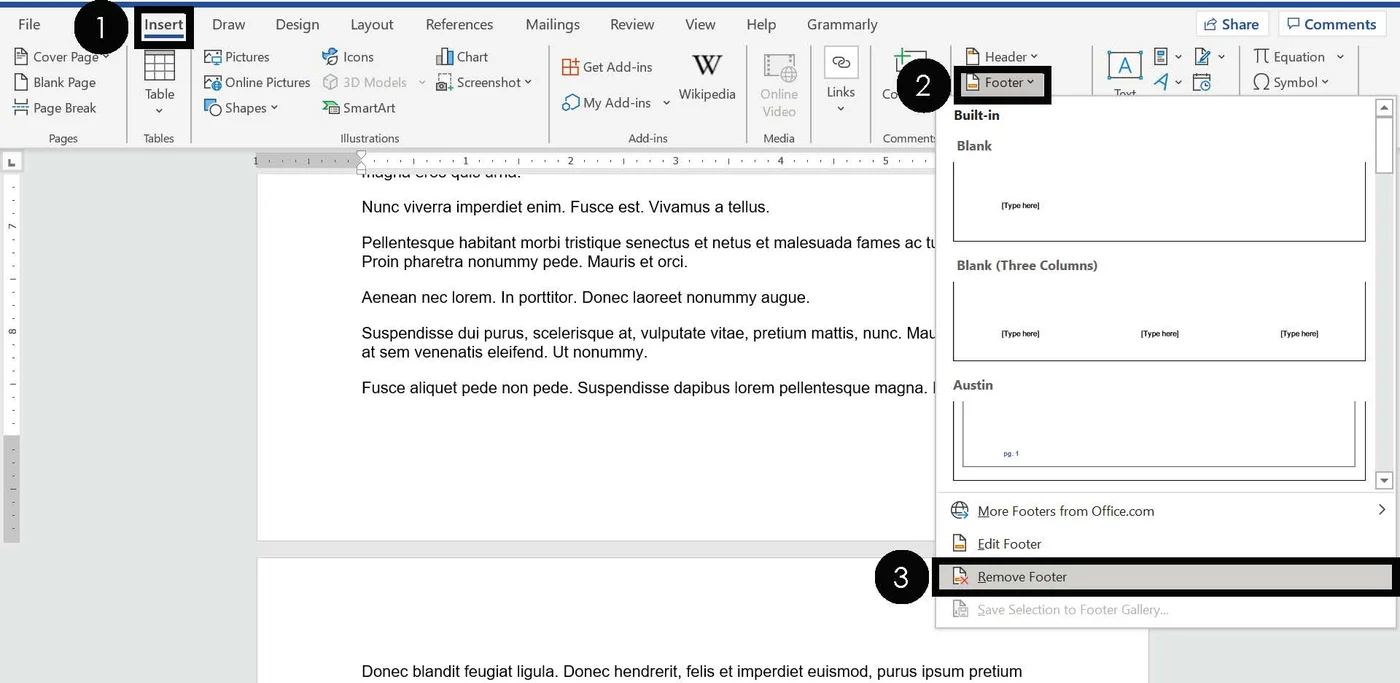This screenshot has height=683, width=1400.
Task: Click the ruler tab selector icon
Action: 11,160
